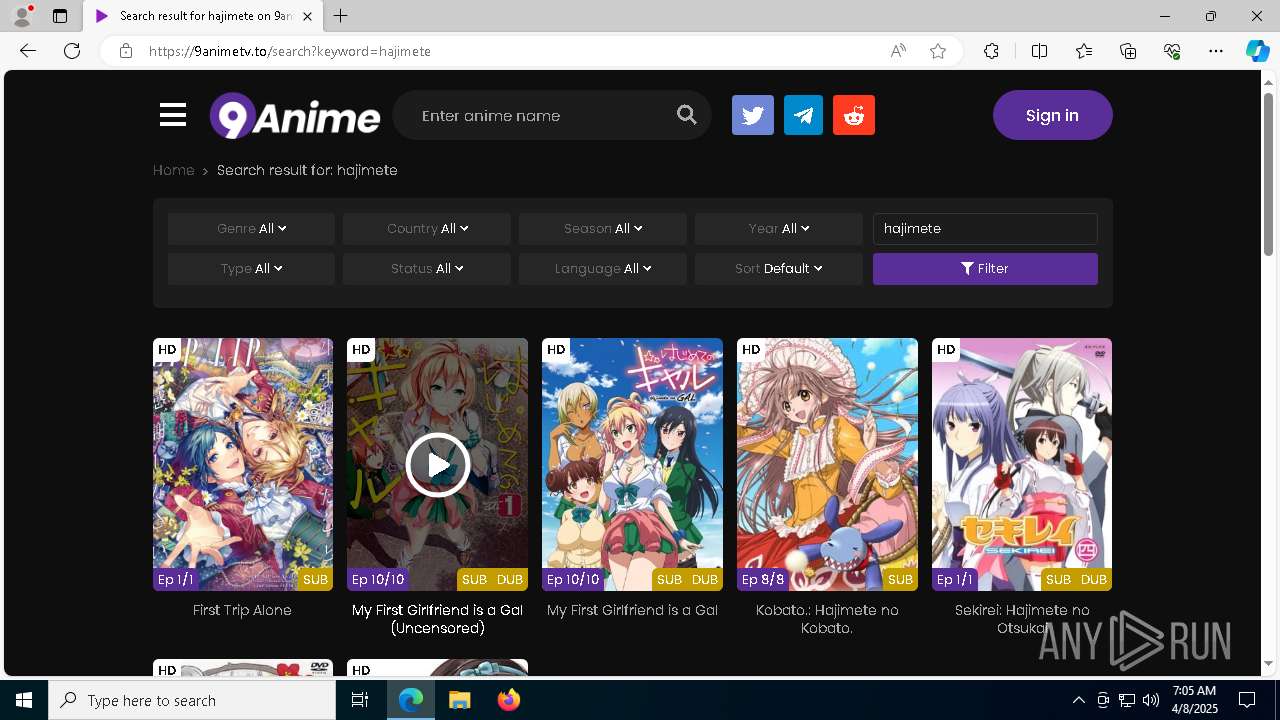Go back with the browser back arrow
This screenshot has height=720, width=1280.
coord(28,51)
